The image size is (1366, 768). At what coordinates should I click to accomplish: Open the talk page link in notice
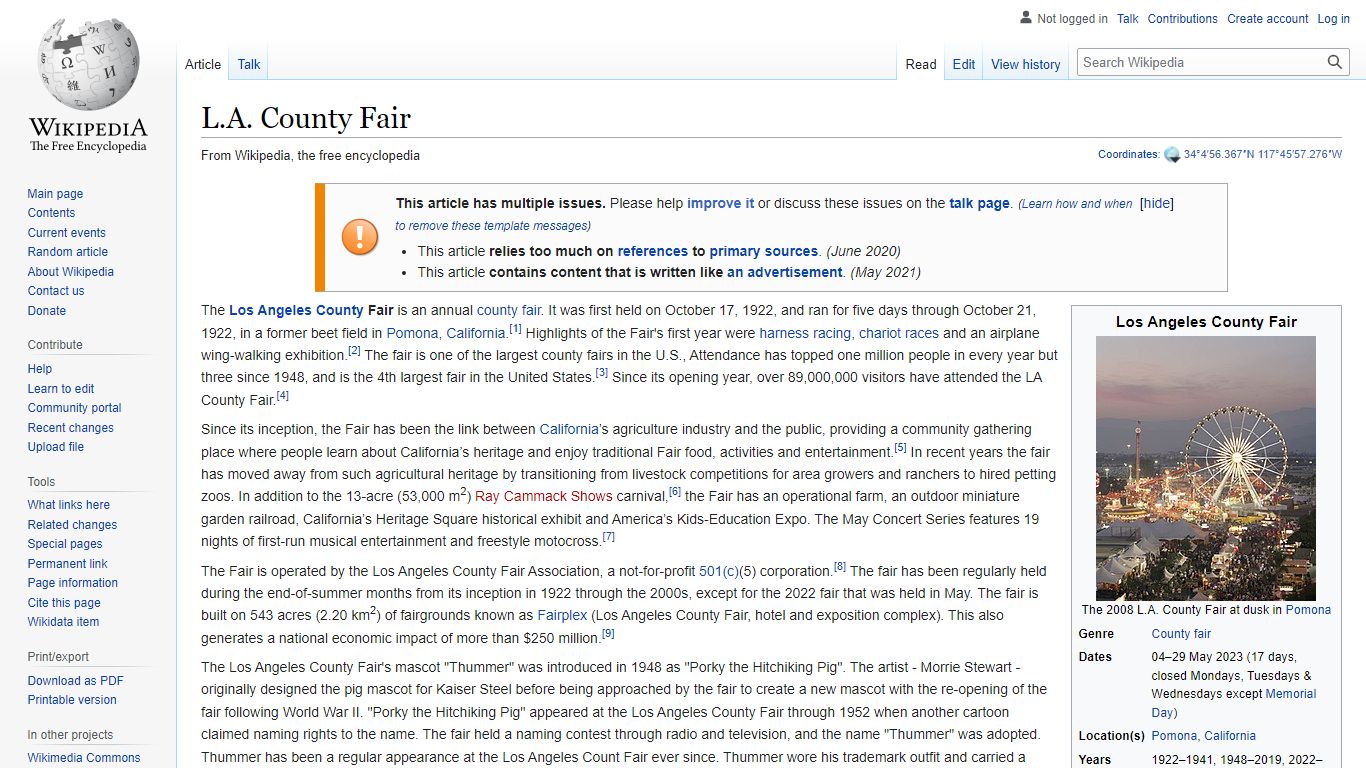coord(979,203)
